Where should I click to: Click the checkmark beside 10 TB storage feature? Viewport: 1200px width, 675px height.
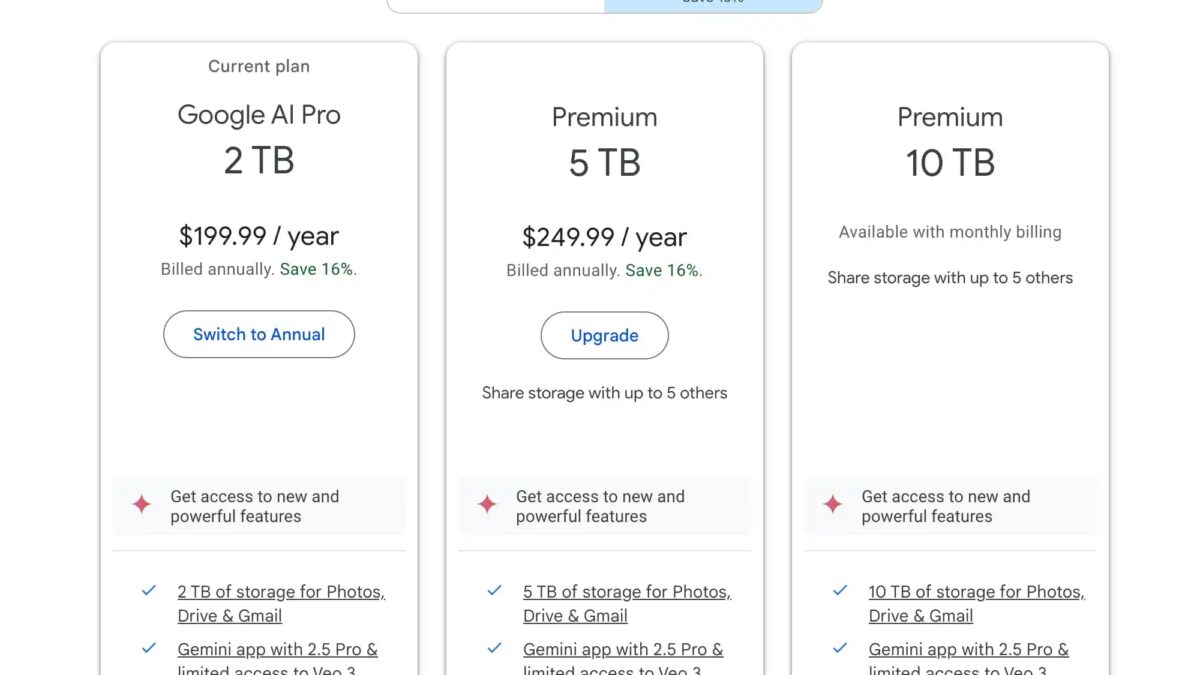click(x=839, y=591)
